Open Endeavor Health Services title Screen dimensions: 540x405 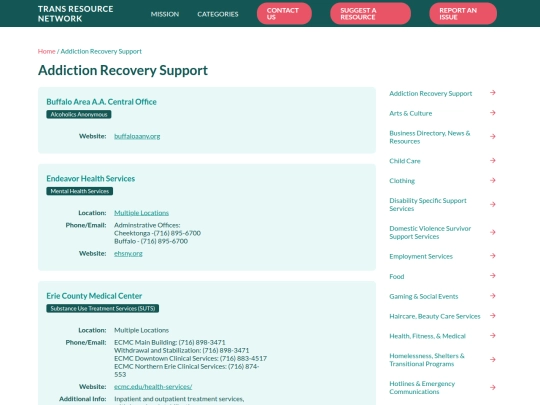tap(91, 179)
